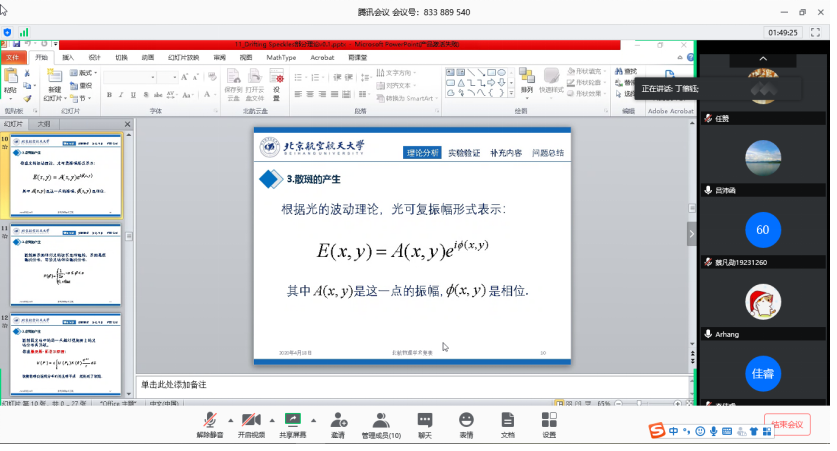Switch to the outline (大纲) pane tab

43,124
